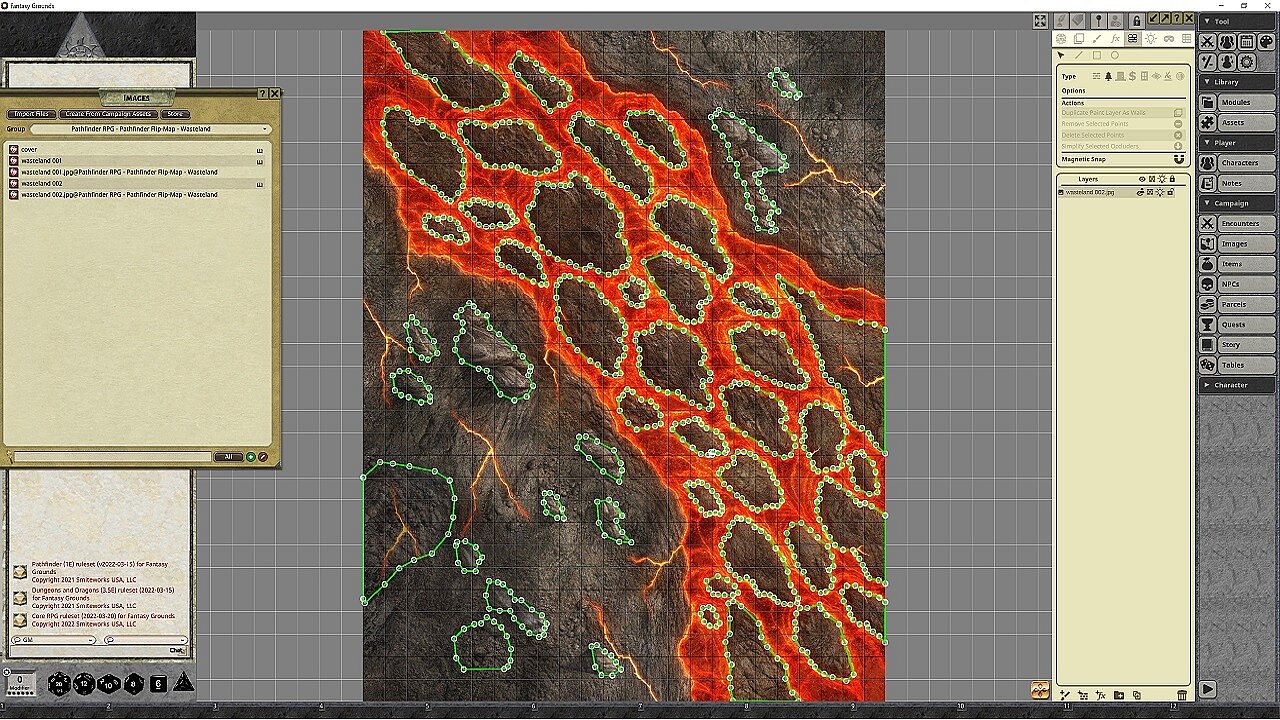
Task: Click the Modifier box value
Action: pyautogui.click(x=19, y=681)
